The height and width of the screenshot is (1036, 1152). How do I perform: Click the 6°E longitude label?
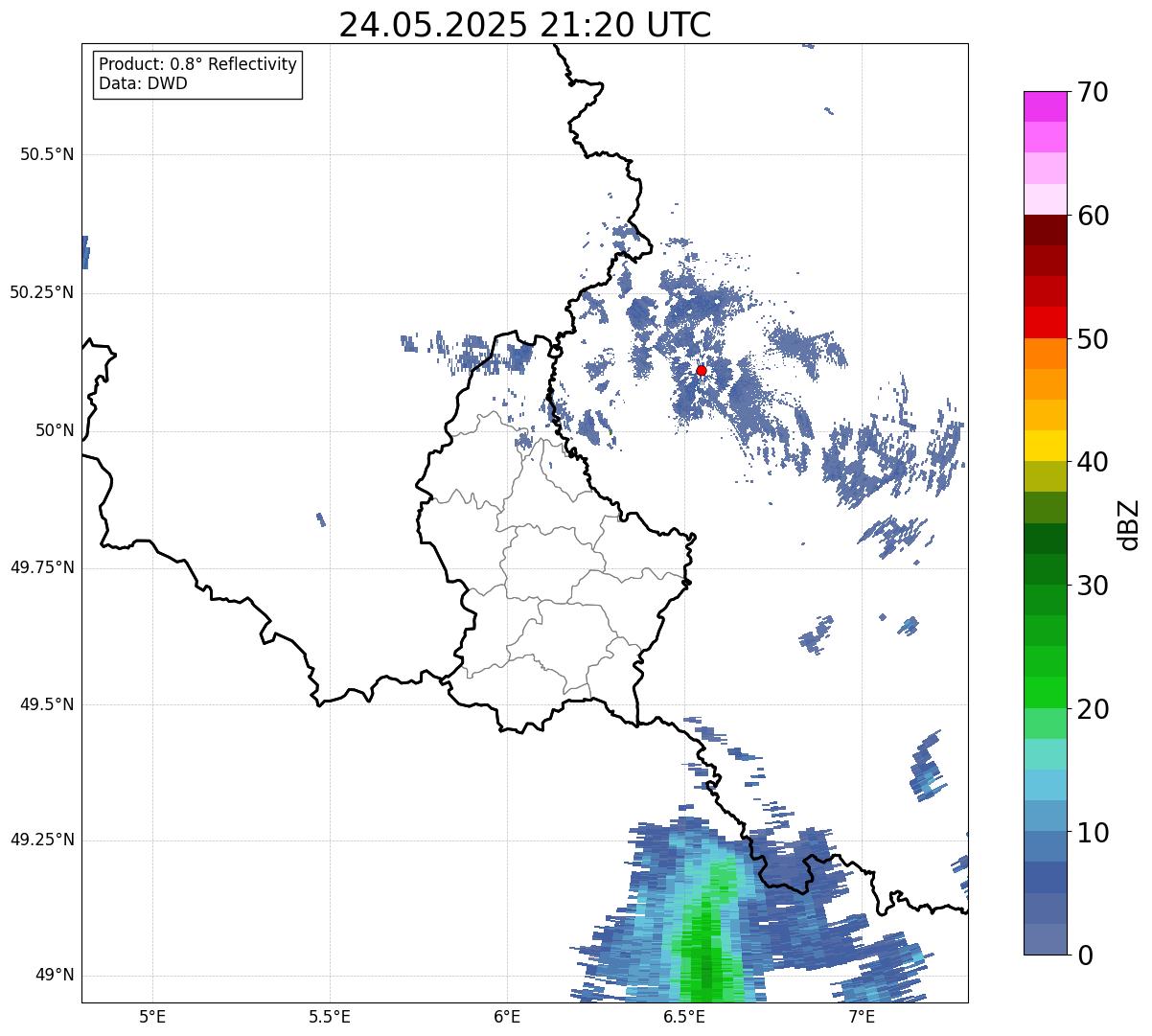(507, 1016)
